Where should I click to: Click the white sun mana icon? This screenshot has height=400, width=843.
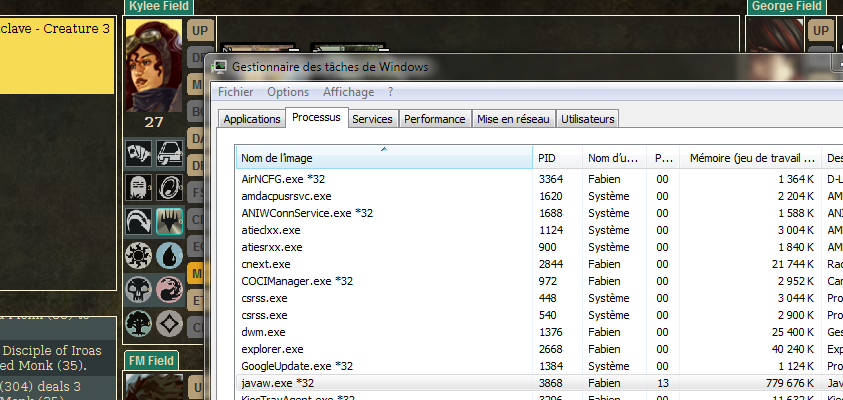click(139, 255)
